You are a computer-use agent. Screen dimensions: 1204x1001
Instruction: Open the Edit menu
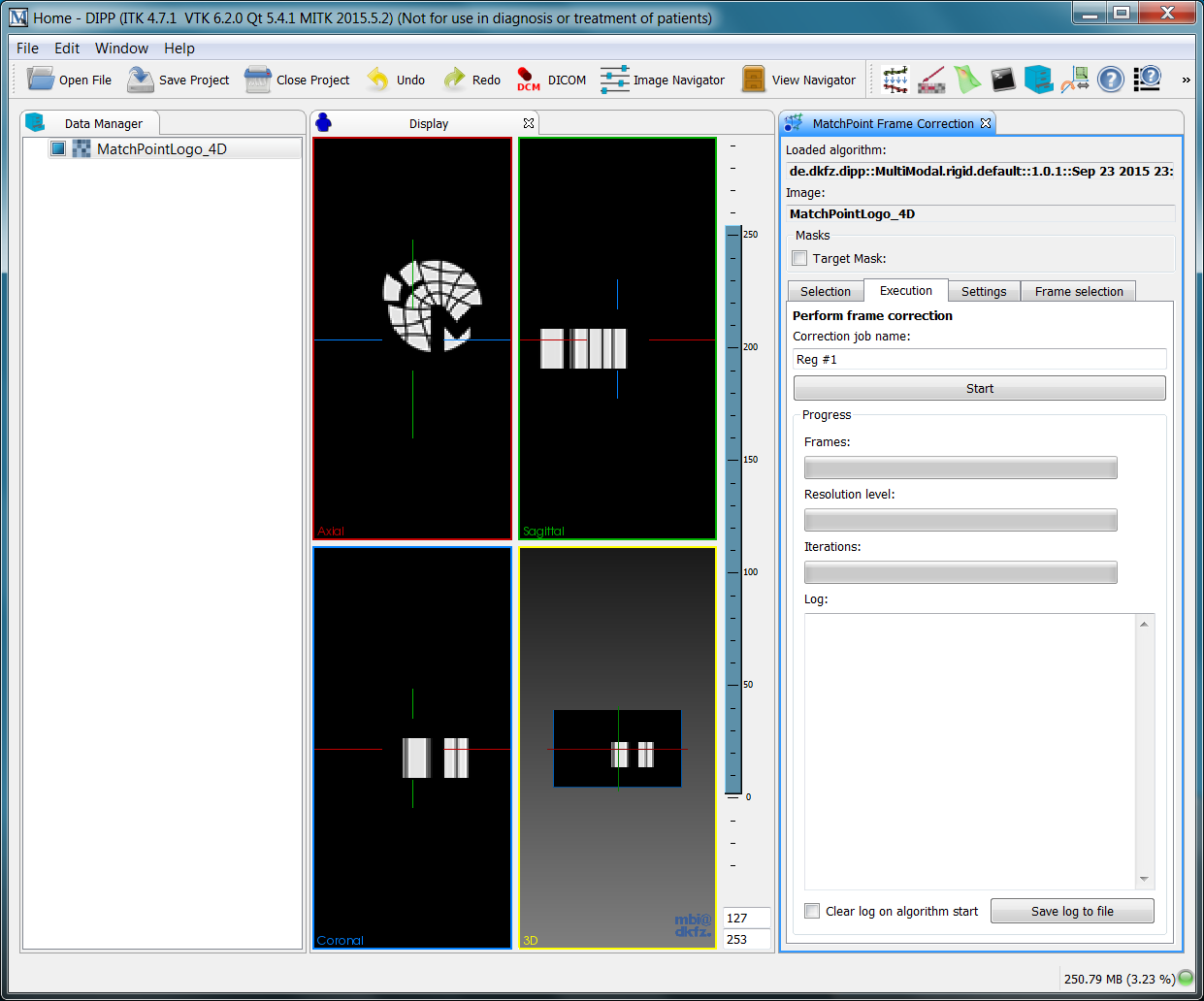(67, 48)
